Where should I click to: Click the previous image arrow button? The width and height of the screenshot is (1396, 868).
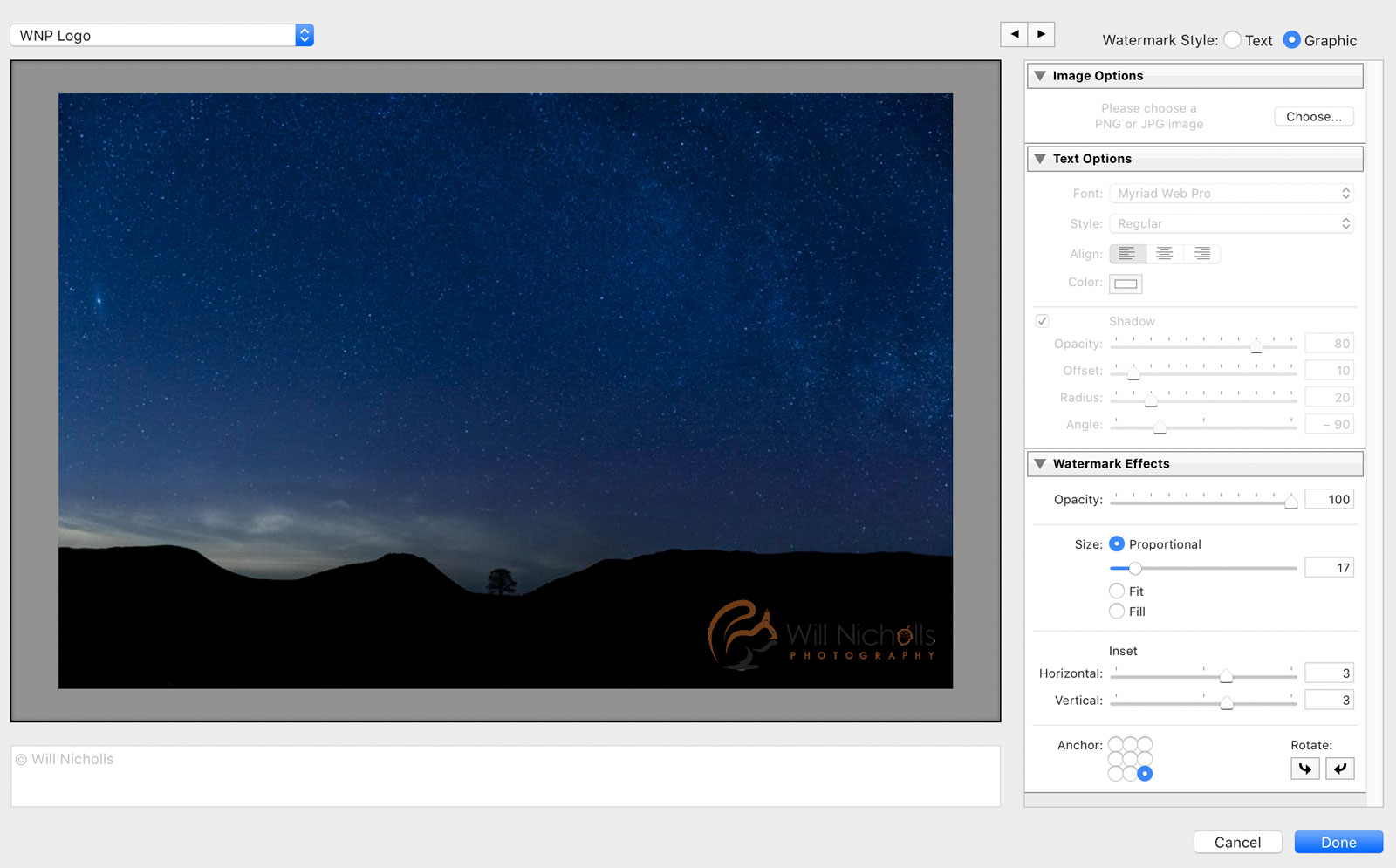pos(1014,34)
